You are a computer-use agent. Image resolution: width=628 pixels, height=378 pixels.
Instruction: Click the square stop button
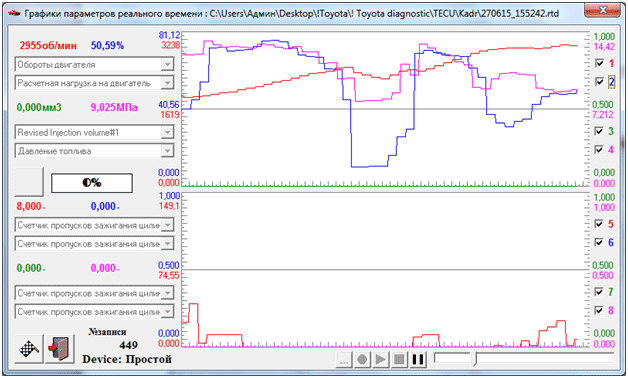[x=399, y=359]
